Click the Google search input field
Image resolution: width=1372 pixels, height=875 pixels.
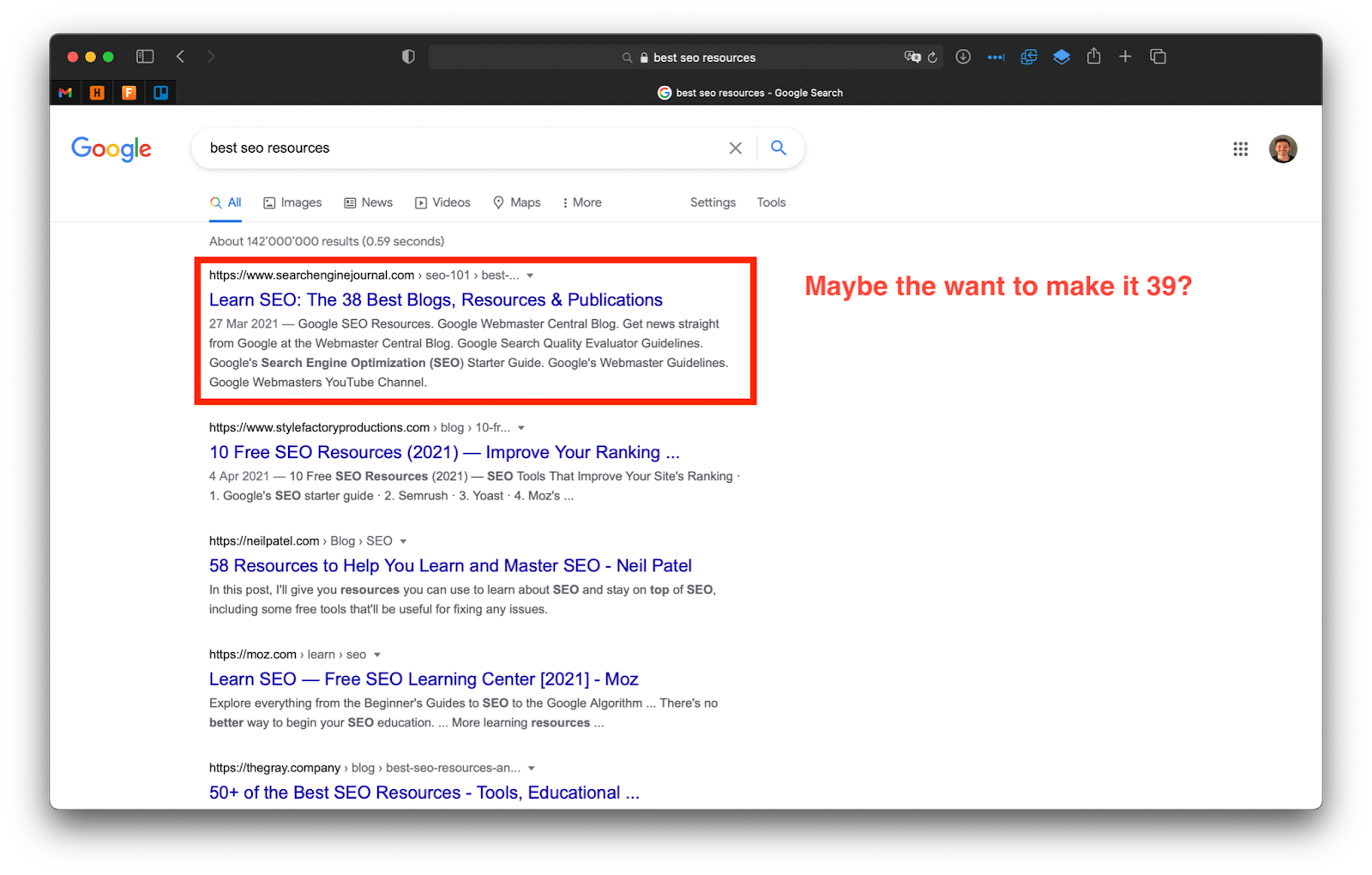point(463,148)
